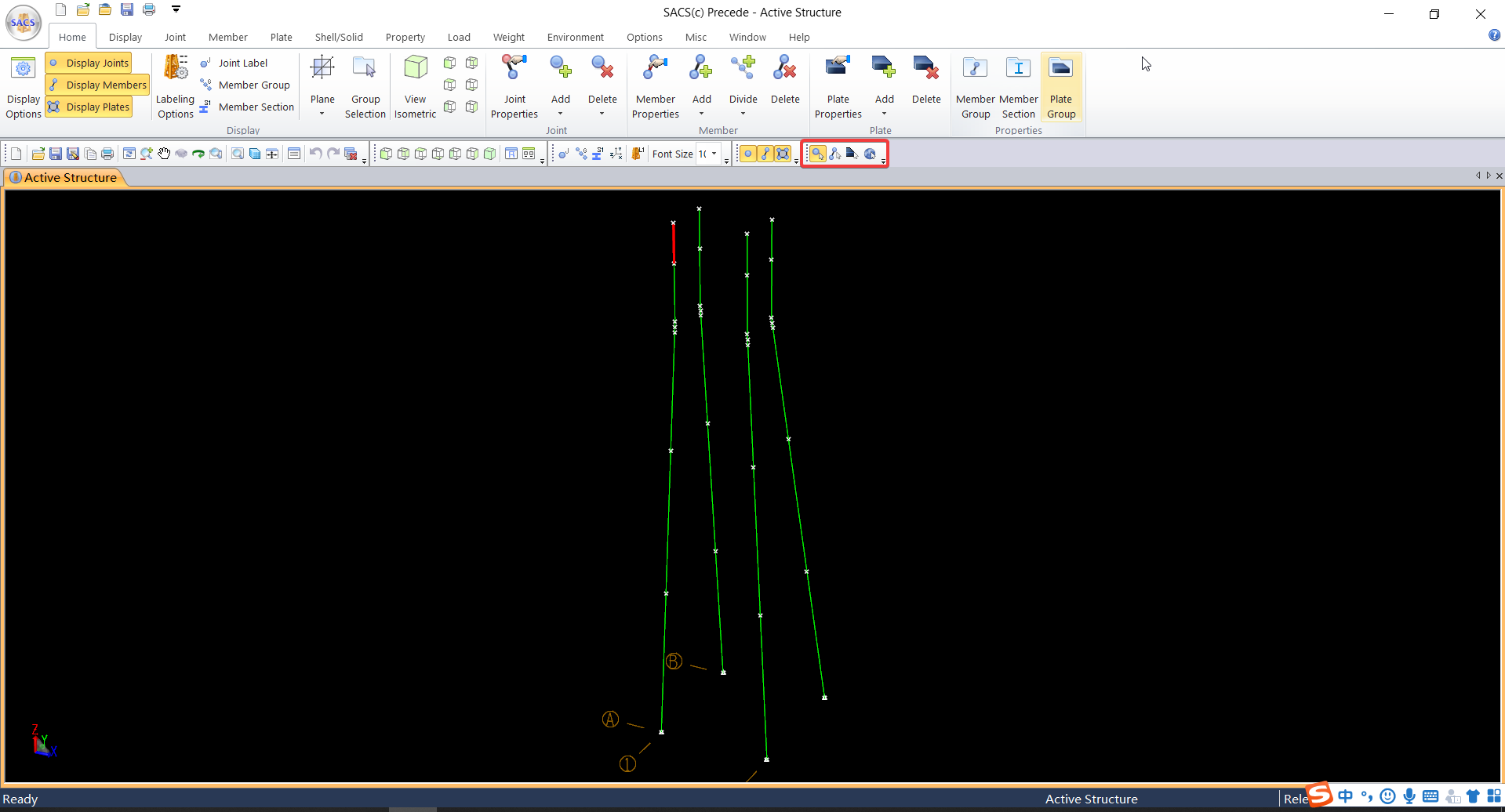1505x812 pixels.
Task: Expand the Joint Delete dropdown
Action: tap(602, 114)
